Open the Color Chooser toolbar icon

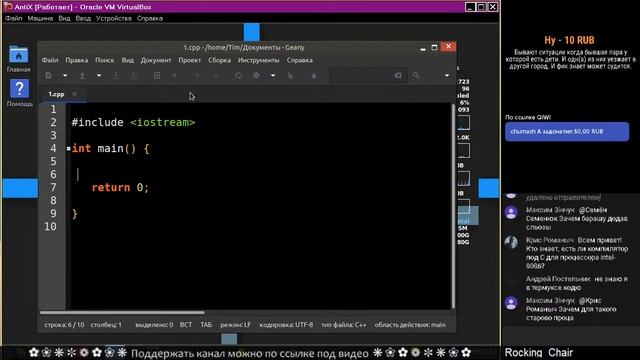[x=313, y=76]
